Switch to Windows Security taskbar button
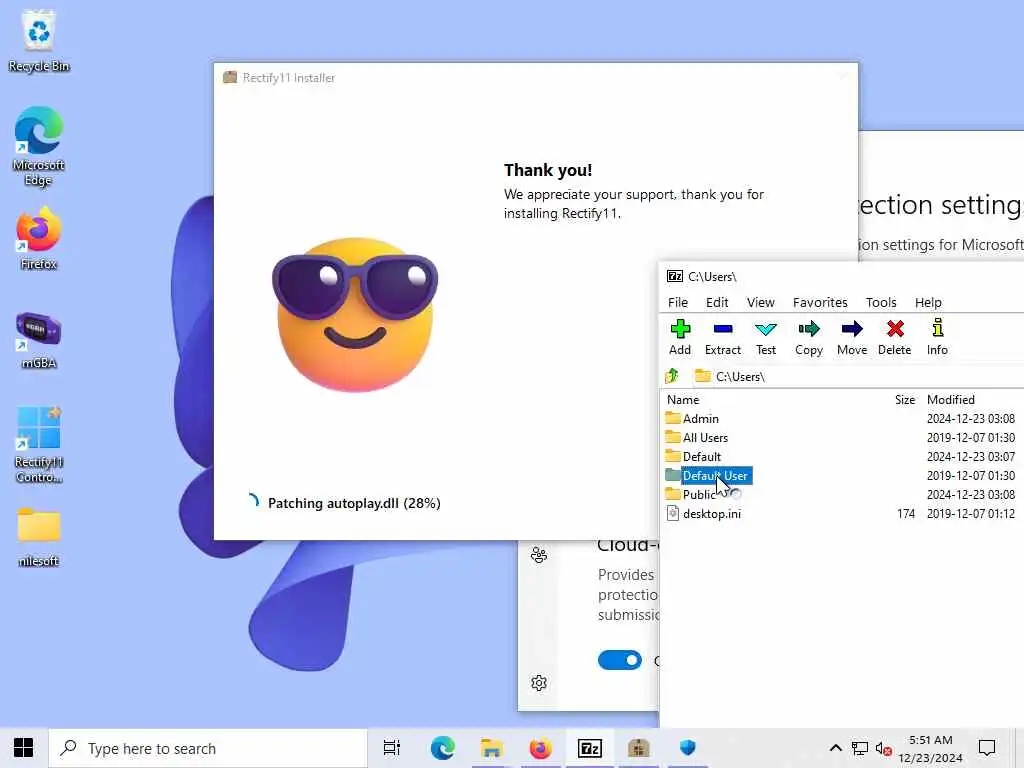This screenshot has width=1024, height=768. (x=688, y=748)
